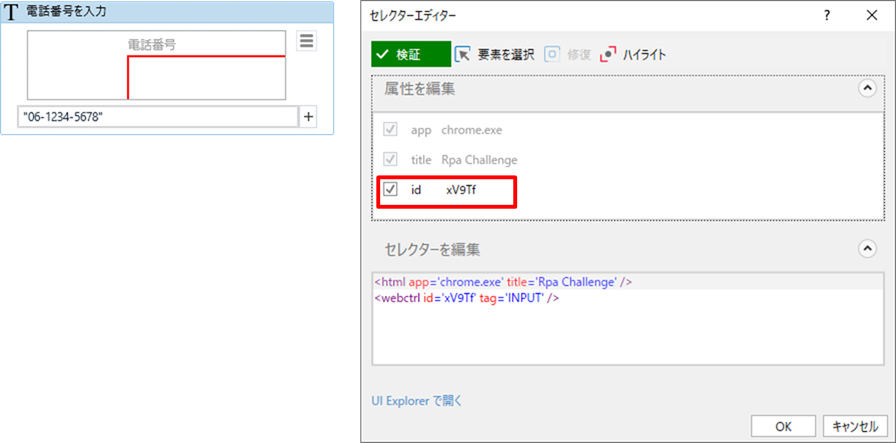Click the 属性を編集 heading text

coord(420,89)
